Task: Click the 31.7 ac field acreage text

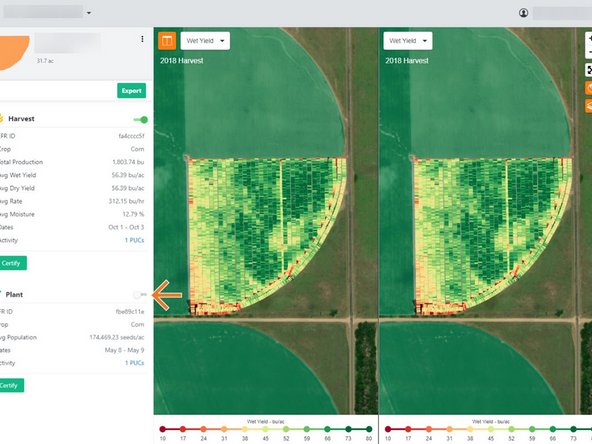Action: pos(45,60)
